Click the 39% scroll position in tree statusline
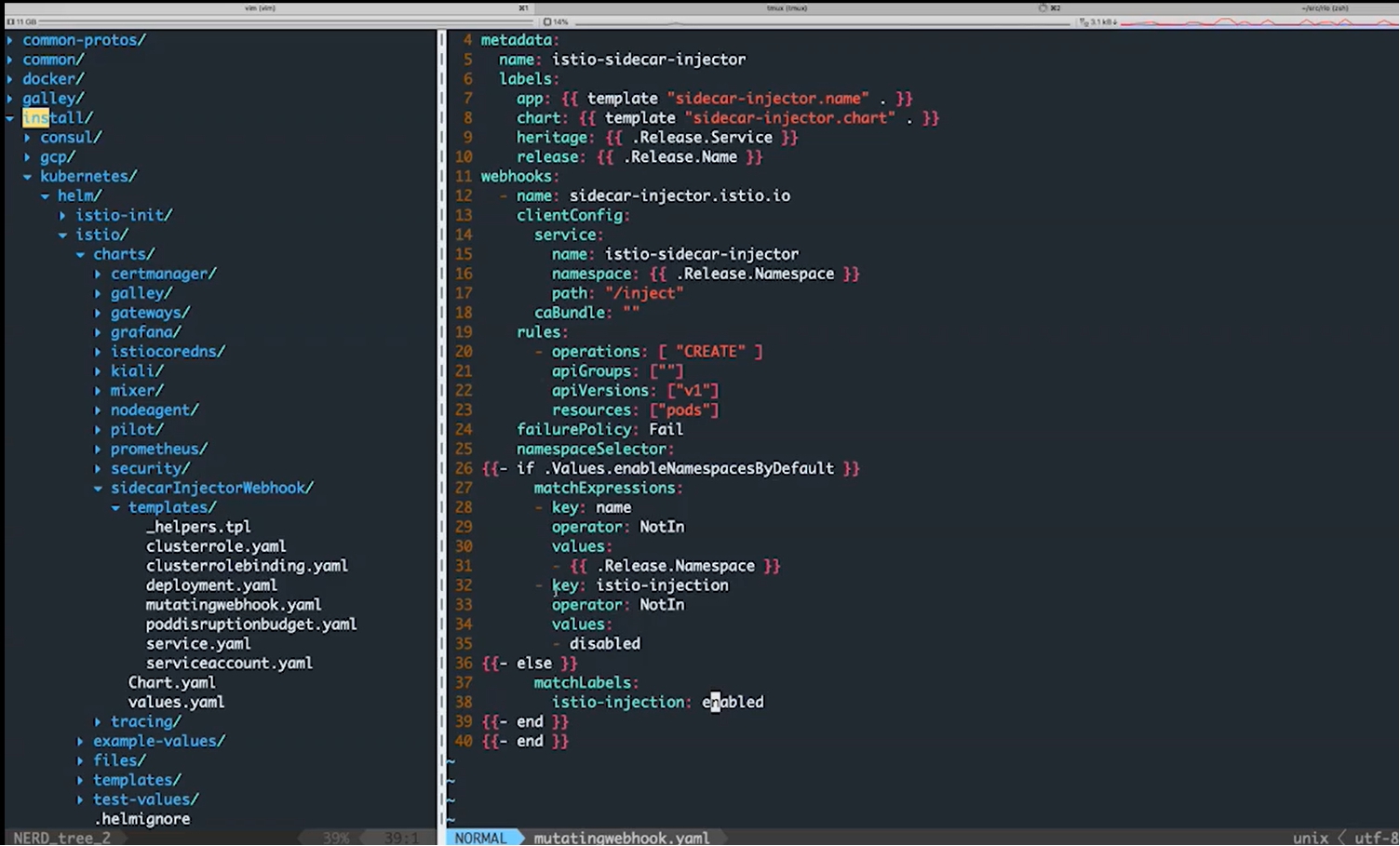 click(x=336, y=839)
